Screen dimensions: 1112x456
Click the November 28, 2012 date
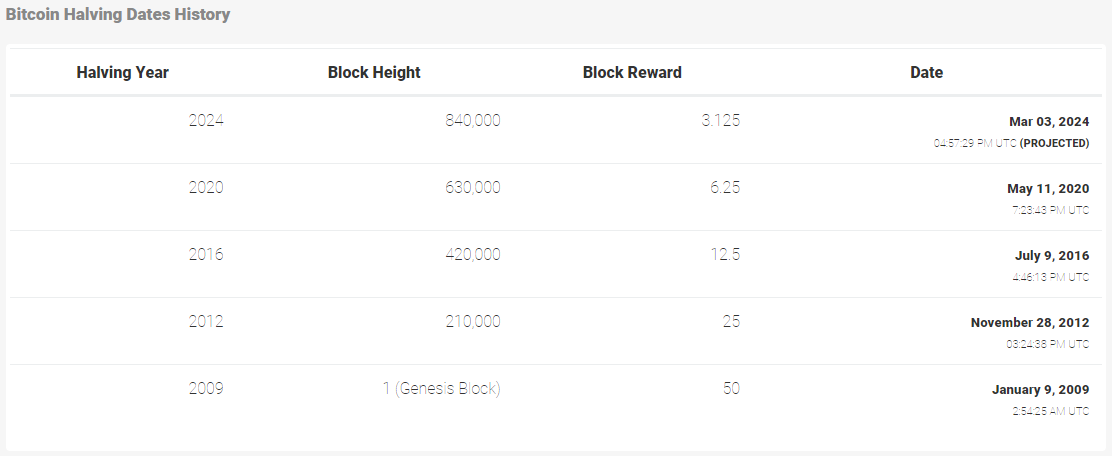click(1030, 323)
